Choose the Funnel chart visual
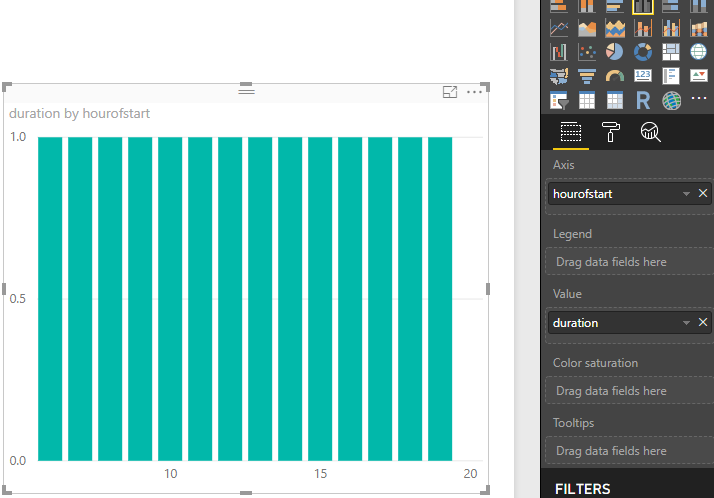714x498 pixels. point(586,76)
